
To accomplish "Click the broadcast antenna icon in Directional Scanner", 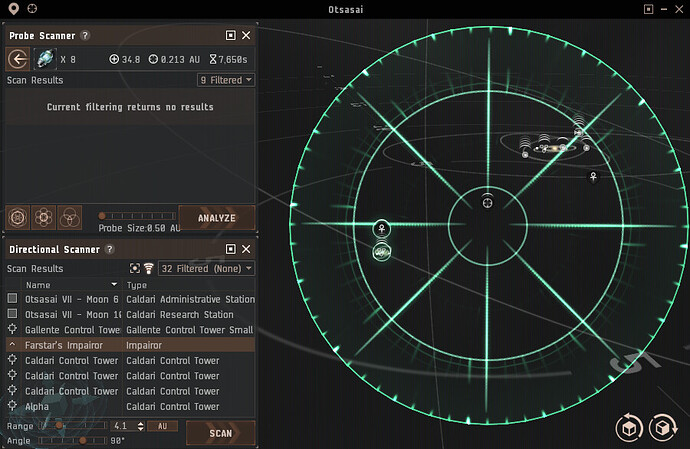I will (x=149, y=269).
